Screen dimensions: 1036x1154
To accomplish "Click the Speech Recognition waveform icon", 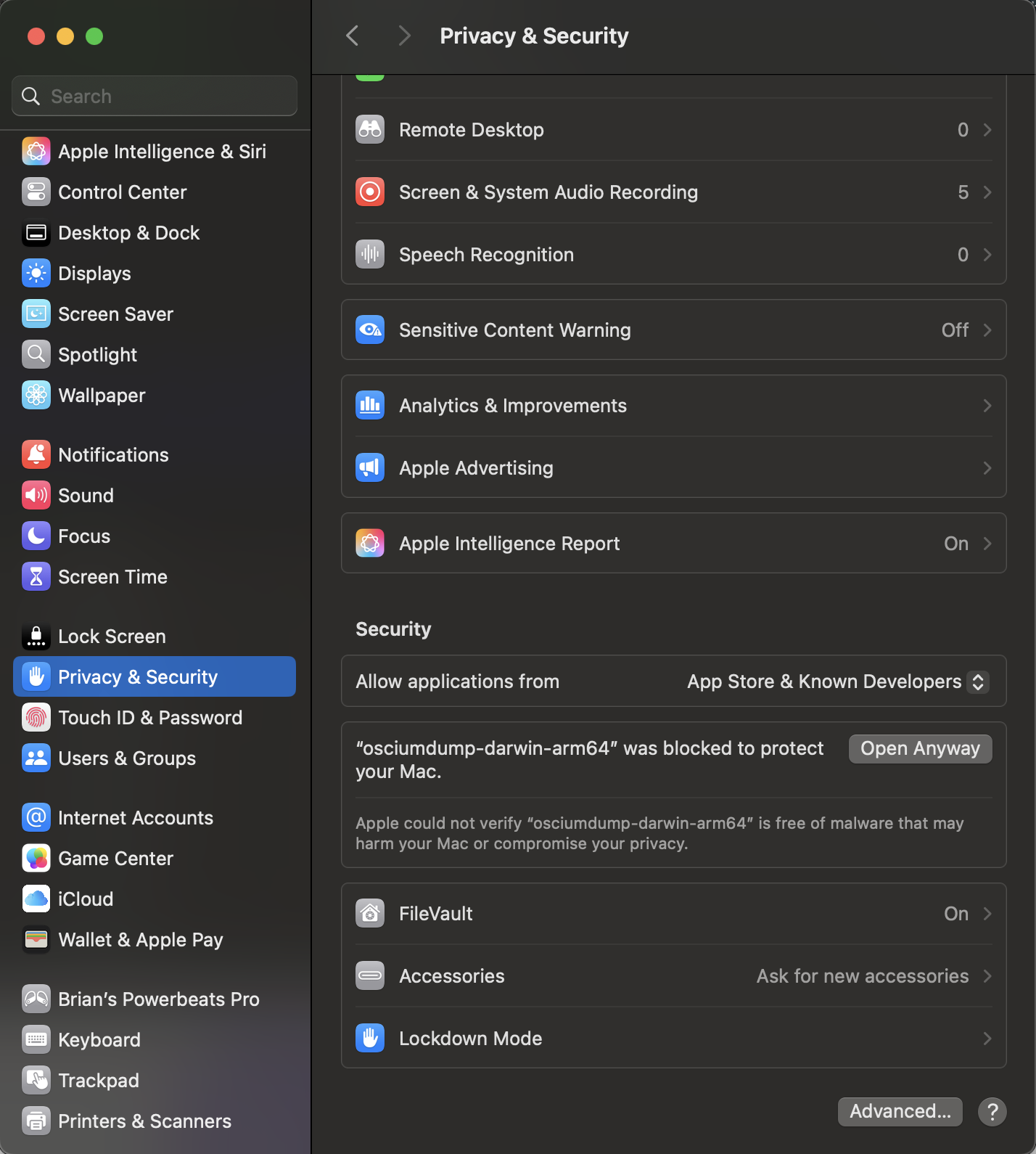I will (x=370, y=255).
